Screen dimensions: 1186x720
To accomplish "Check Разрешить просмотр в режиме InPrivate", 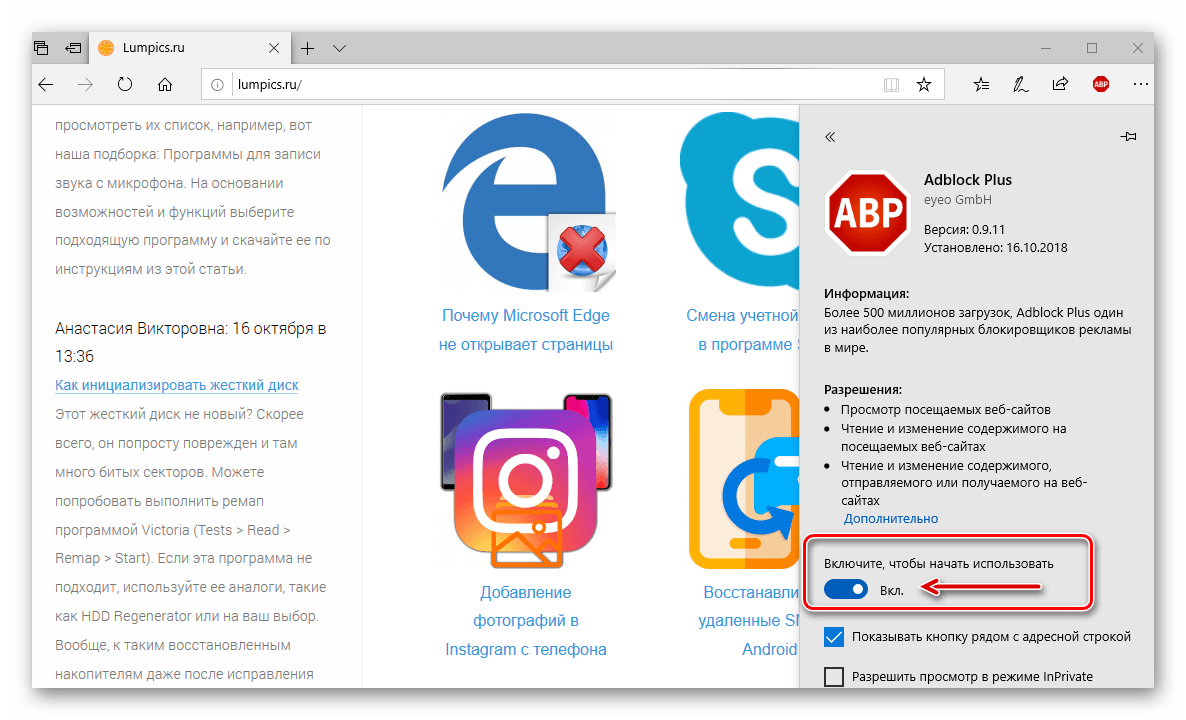I will [x=834, y=676].
